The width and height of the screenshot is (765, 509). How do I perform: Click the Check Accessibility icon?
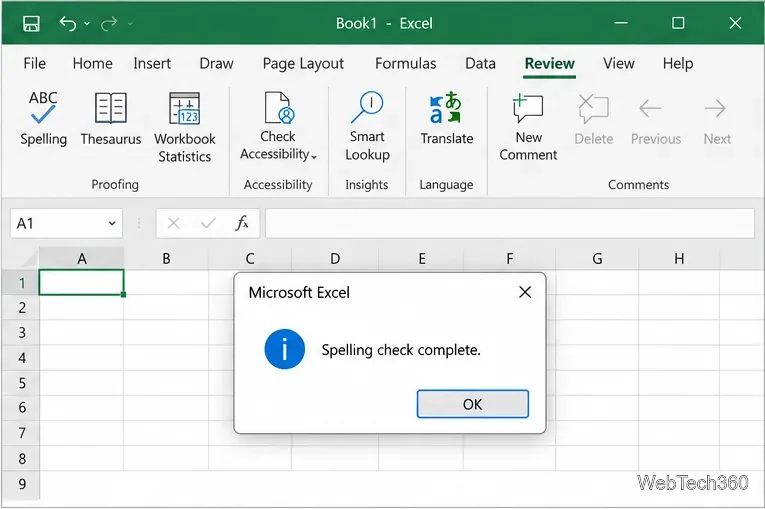tap(279, 107)
